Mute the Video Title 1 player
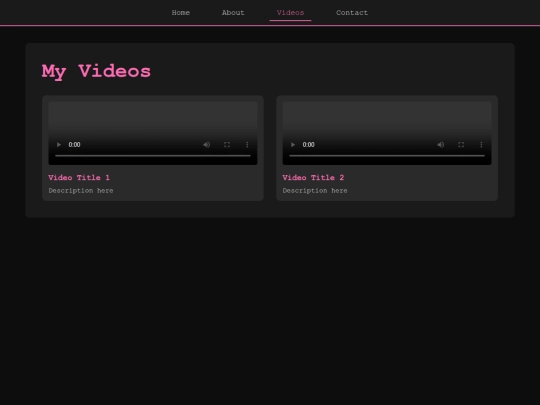The height and width of the screenshot is (405, 540). point(206,145)
